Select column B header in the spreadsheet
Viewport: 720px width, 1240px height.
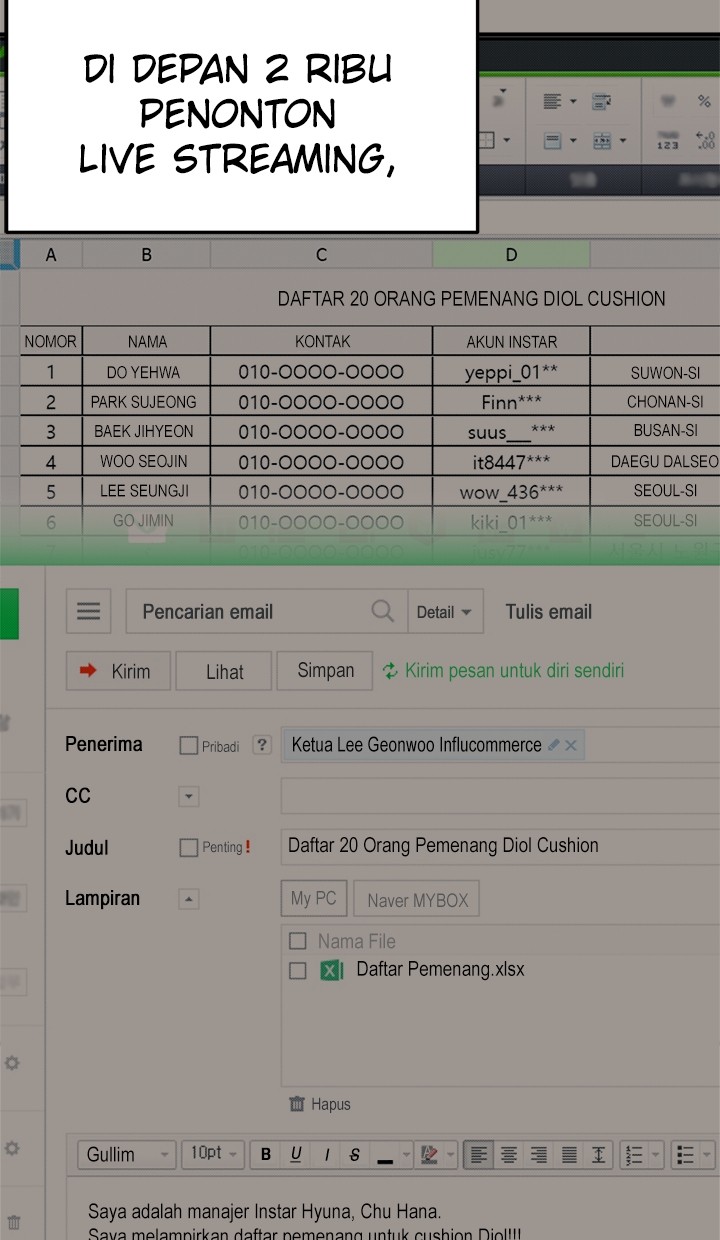point(146,255)
